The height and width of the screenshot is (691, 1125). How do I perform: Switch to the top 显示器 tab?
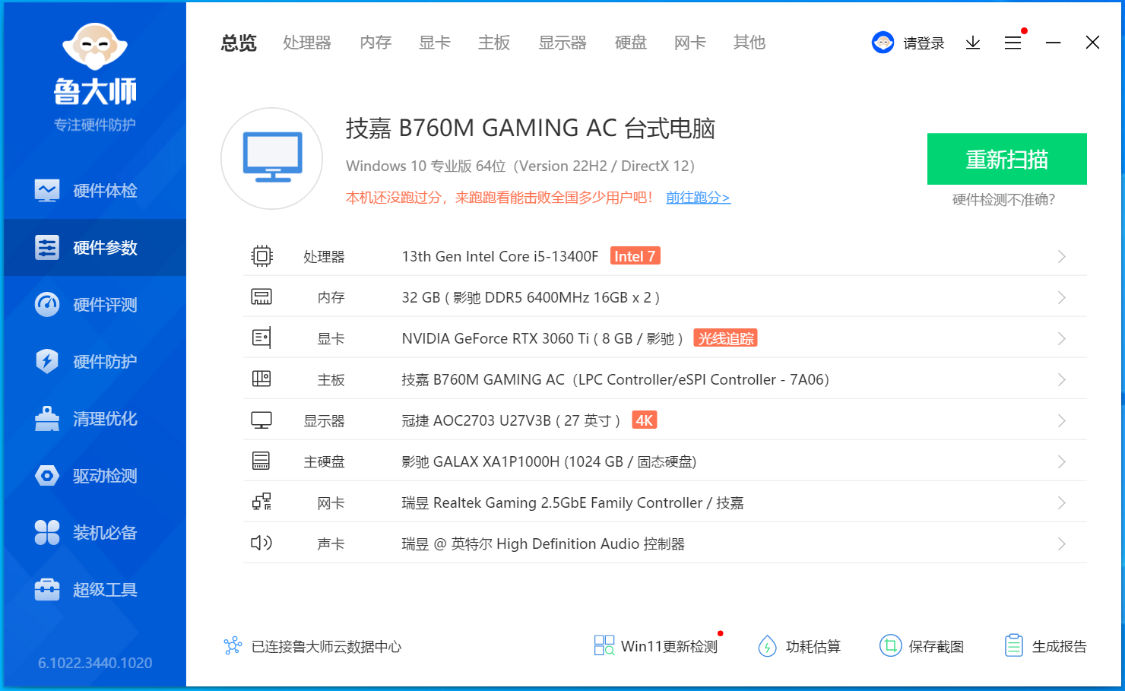(562, 43)
